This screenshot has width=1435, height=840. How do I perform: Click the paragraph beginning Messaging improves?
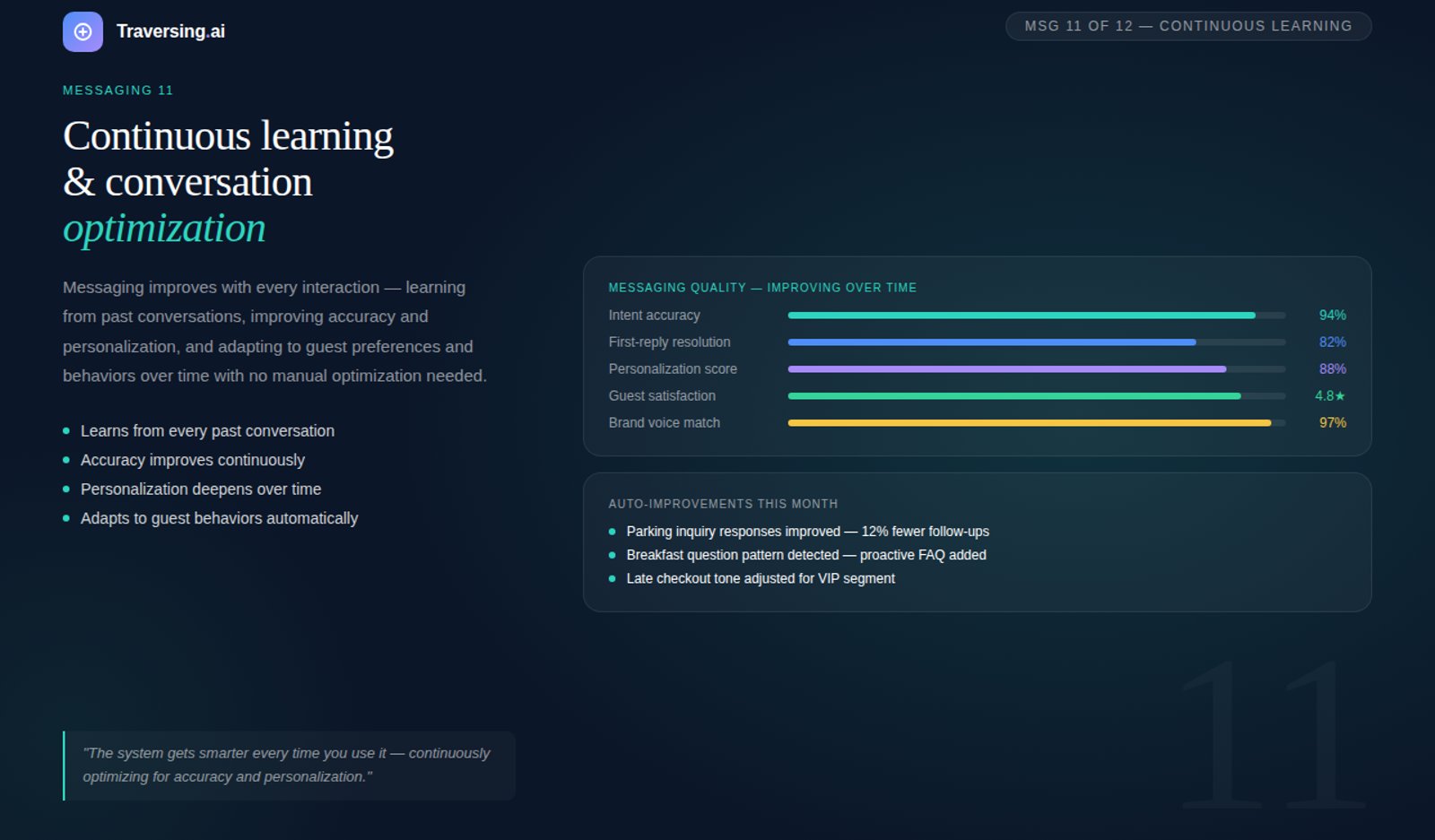[275, 332]
